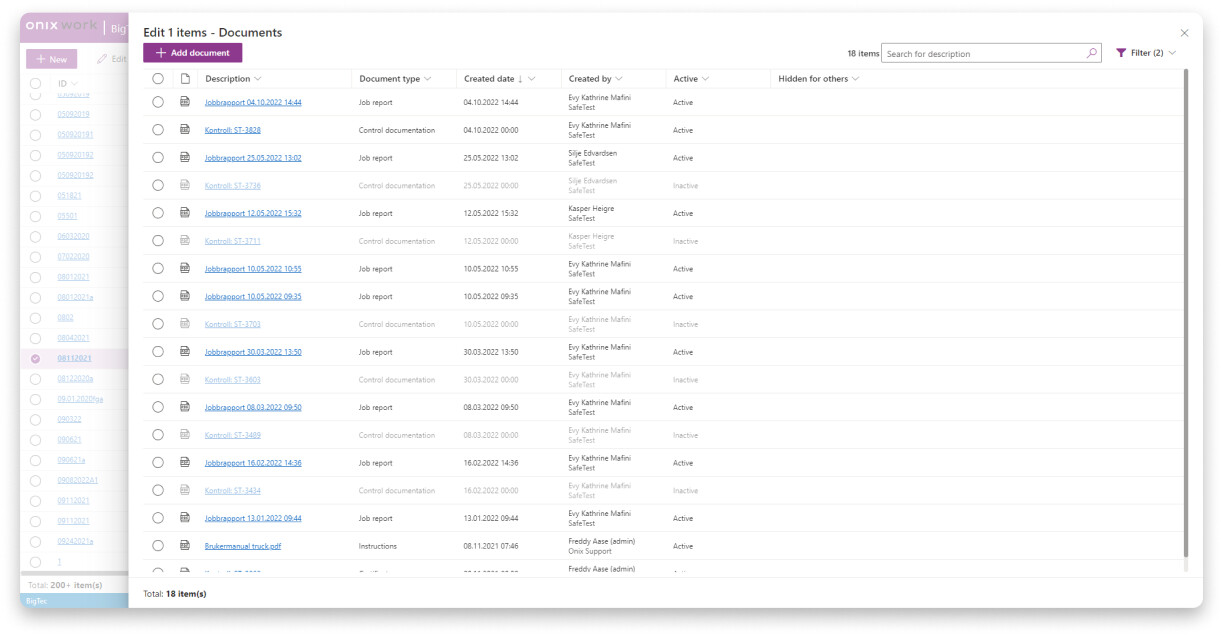Screen dimensions: 1223x636
Task: Click the Filter funnel icon
Action: tap(1121, 53)
